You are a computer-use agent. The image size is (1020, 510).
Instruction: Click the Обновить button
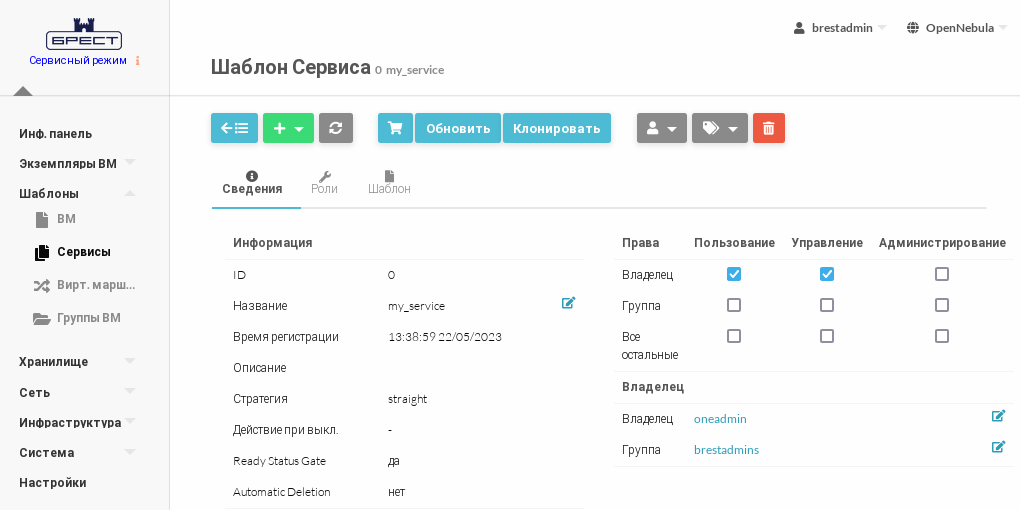click(x=457, y=128)
